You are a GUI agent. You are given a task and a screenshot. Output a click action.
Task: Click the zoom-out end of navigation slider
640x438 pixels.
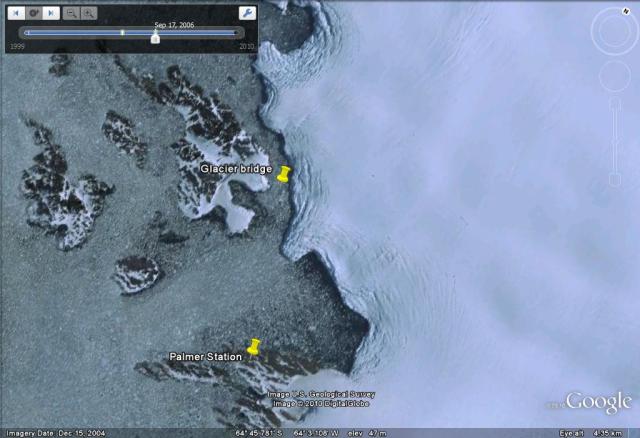point(614,181)
